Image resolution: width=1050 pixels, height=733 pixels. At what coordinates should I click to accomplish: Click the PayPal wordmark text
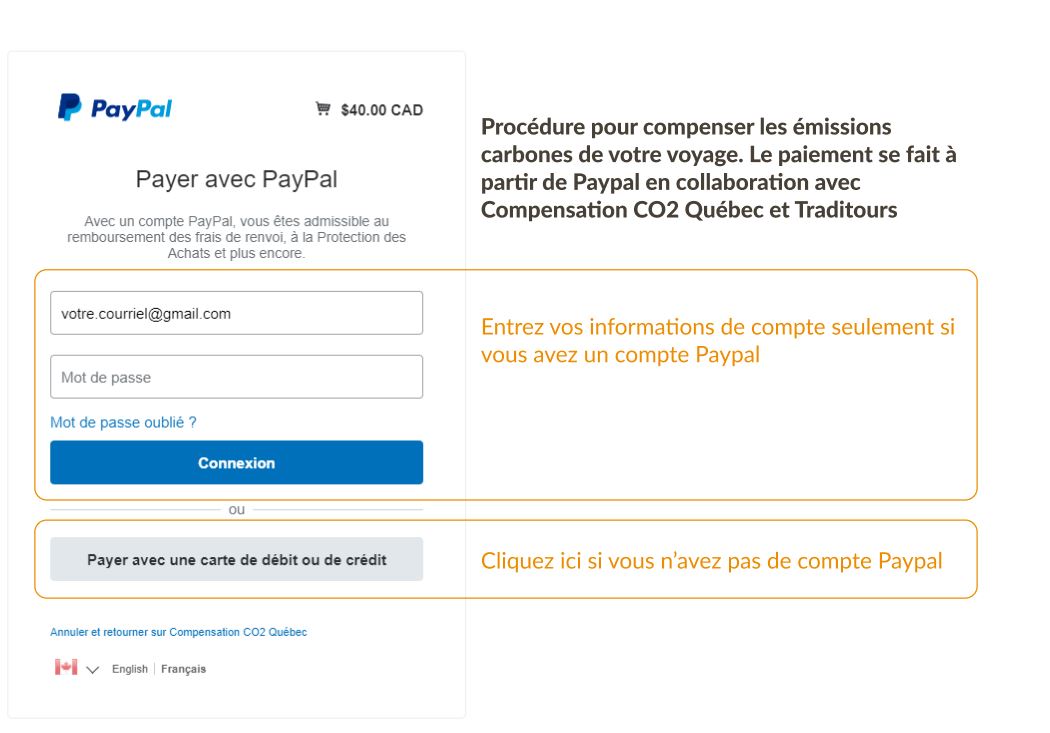[132, 109]
